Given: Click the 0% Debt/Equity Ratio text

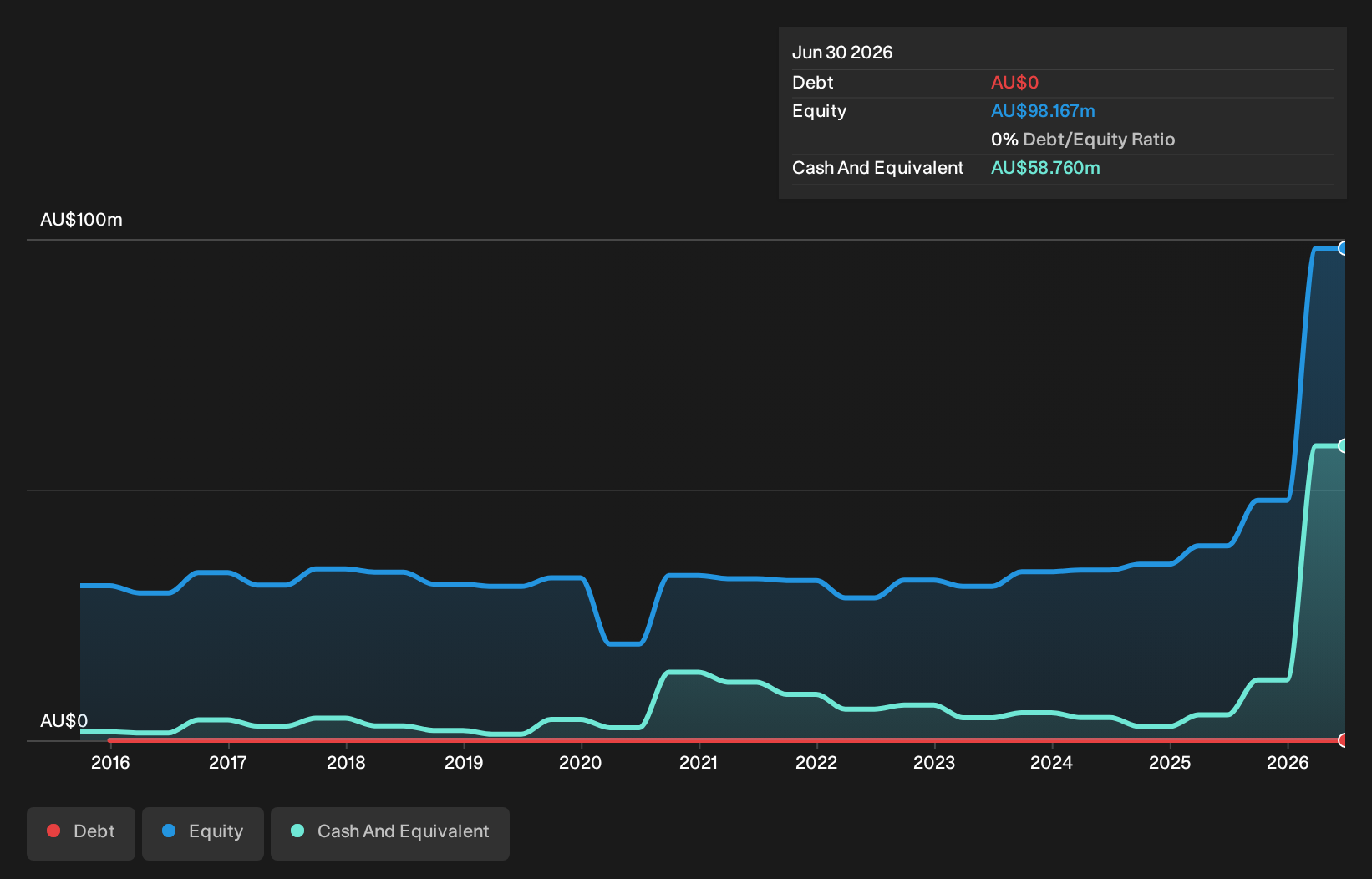Looking at the screenshot, I should click(x=1083, y=140).
